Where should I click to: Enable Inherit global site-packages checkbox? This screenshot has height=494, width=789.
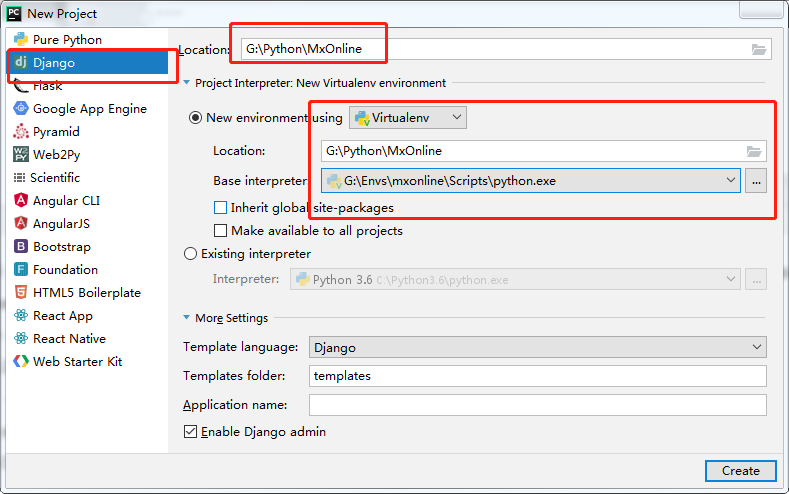(220, 207)
